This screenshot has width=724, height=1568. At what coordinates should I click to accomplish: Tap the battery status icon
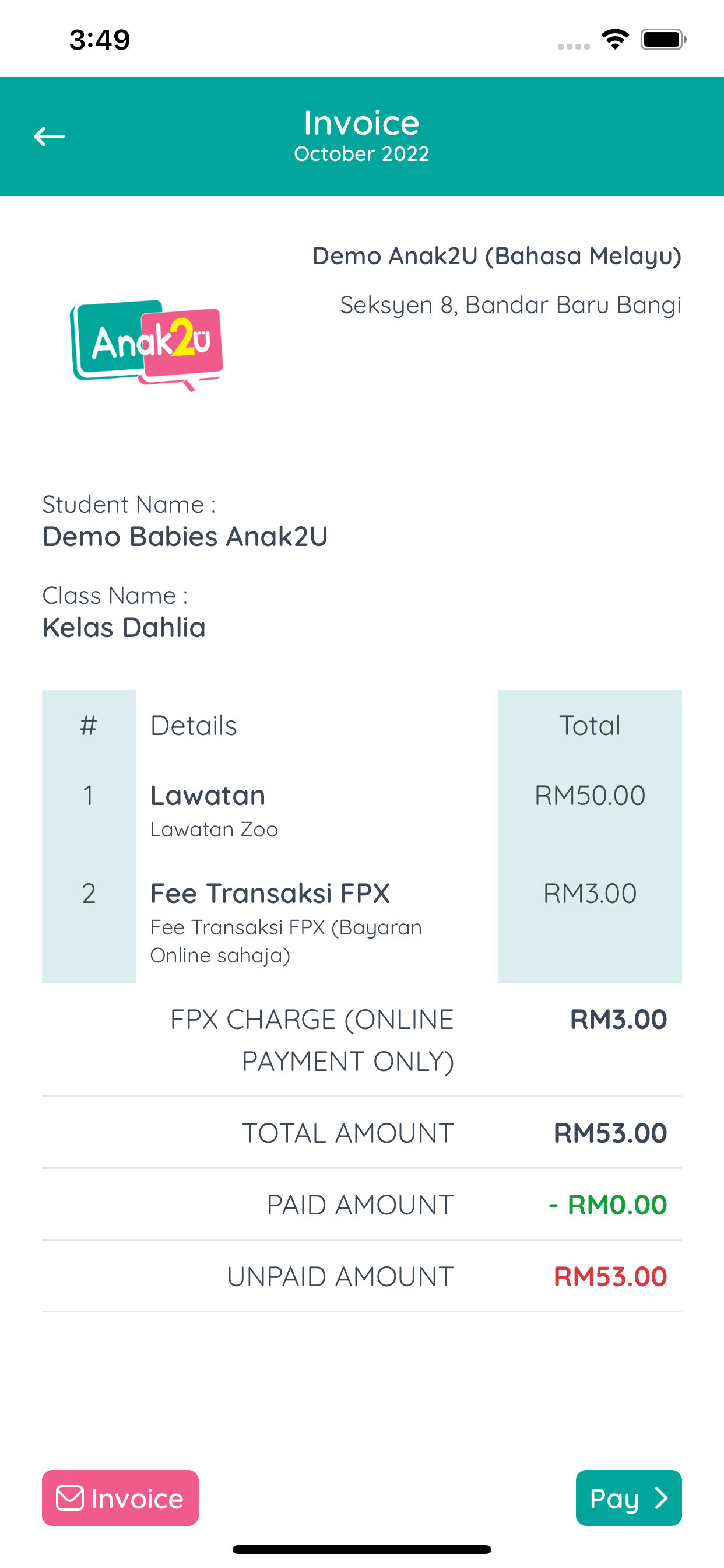point(663,40)
